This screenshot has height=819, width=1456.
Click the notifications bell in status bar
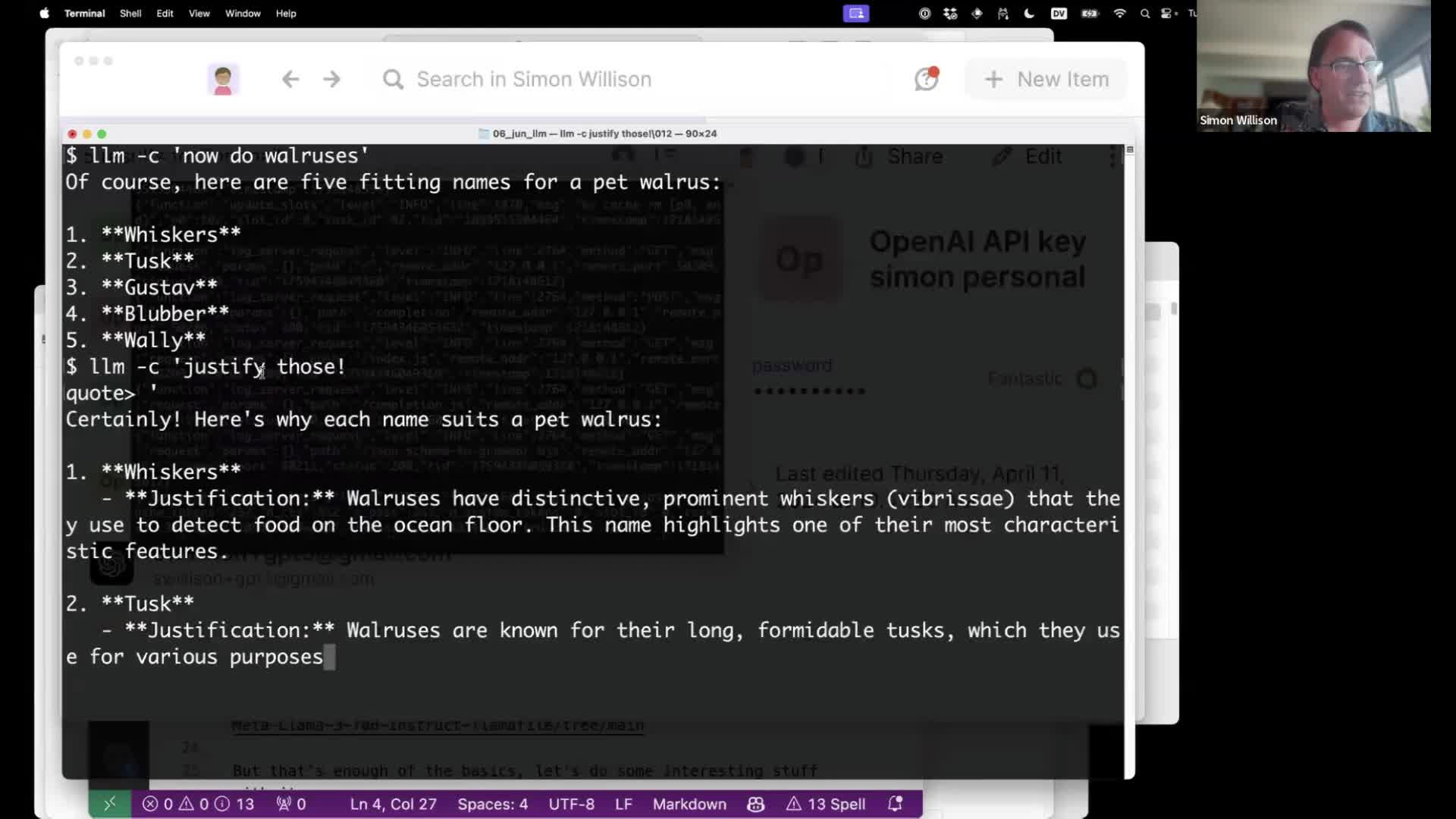[895, 804]
